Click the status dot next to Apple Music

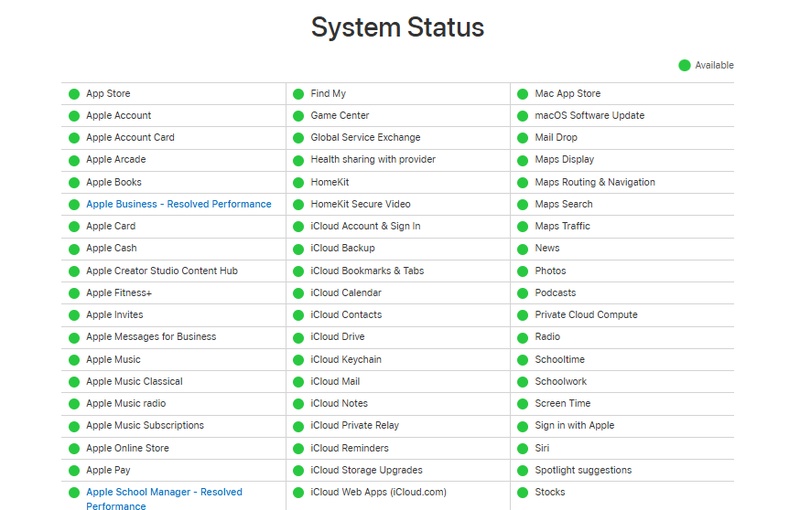(x=74, y=360)
